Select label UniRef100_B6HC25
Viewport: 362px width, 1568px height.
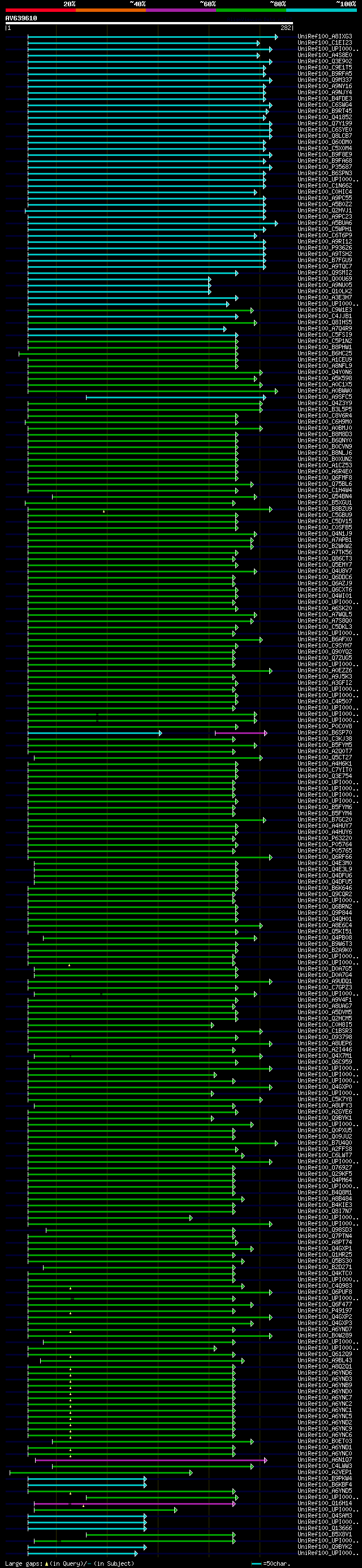click(x=325, y=353)
